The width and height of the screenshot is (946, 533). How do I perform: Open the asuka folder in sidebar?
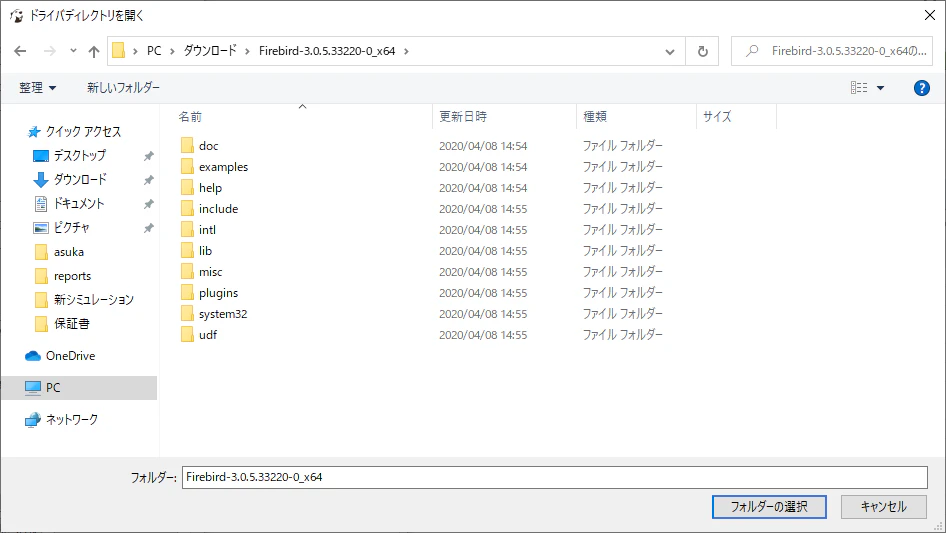click(69, 252)
